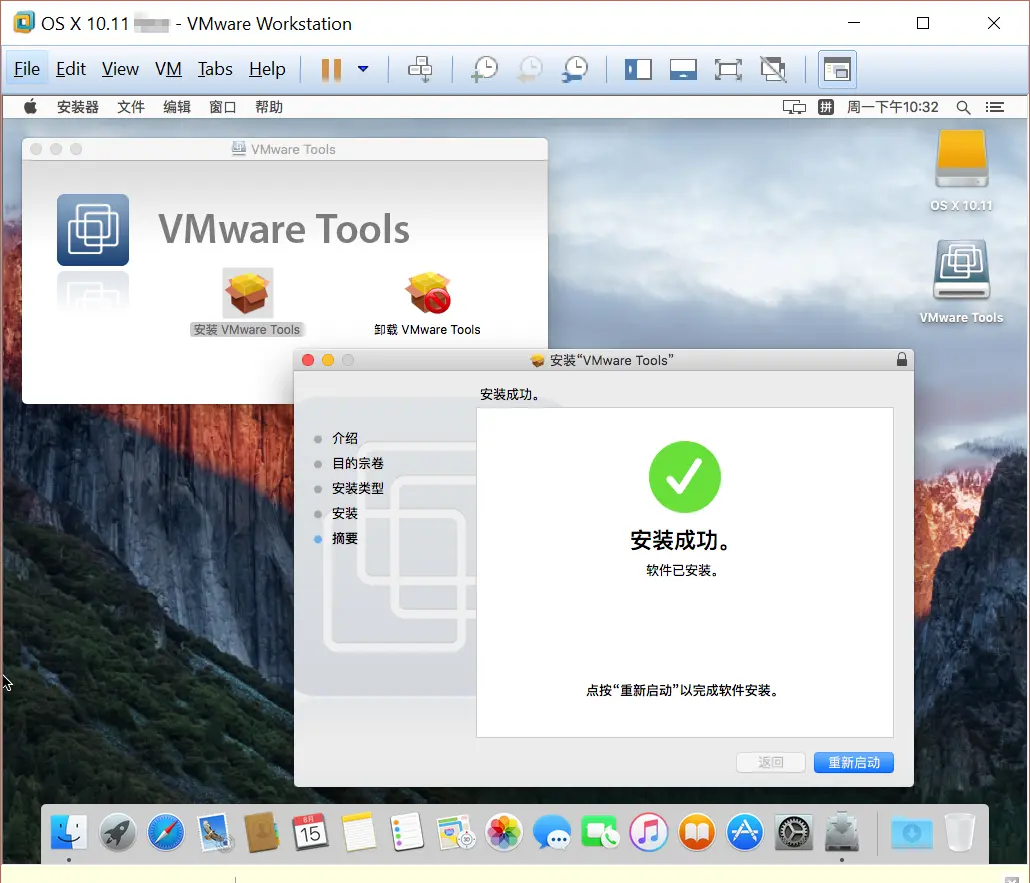Launch Safari from the Dock
Image resolution: width=1030 pixels, height=883 pixels.
[164, 832]
